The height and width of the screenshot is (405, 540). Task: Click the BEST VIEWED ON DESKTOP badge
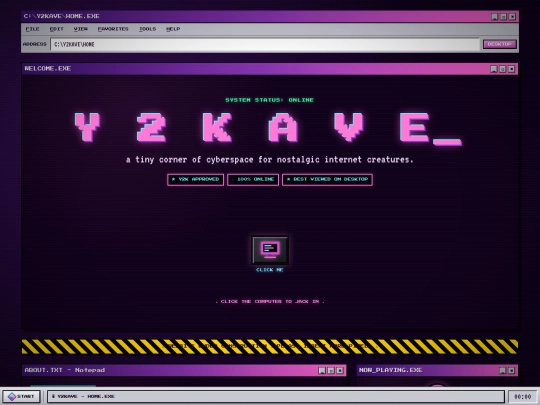(x=327, y=179)
